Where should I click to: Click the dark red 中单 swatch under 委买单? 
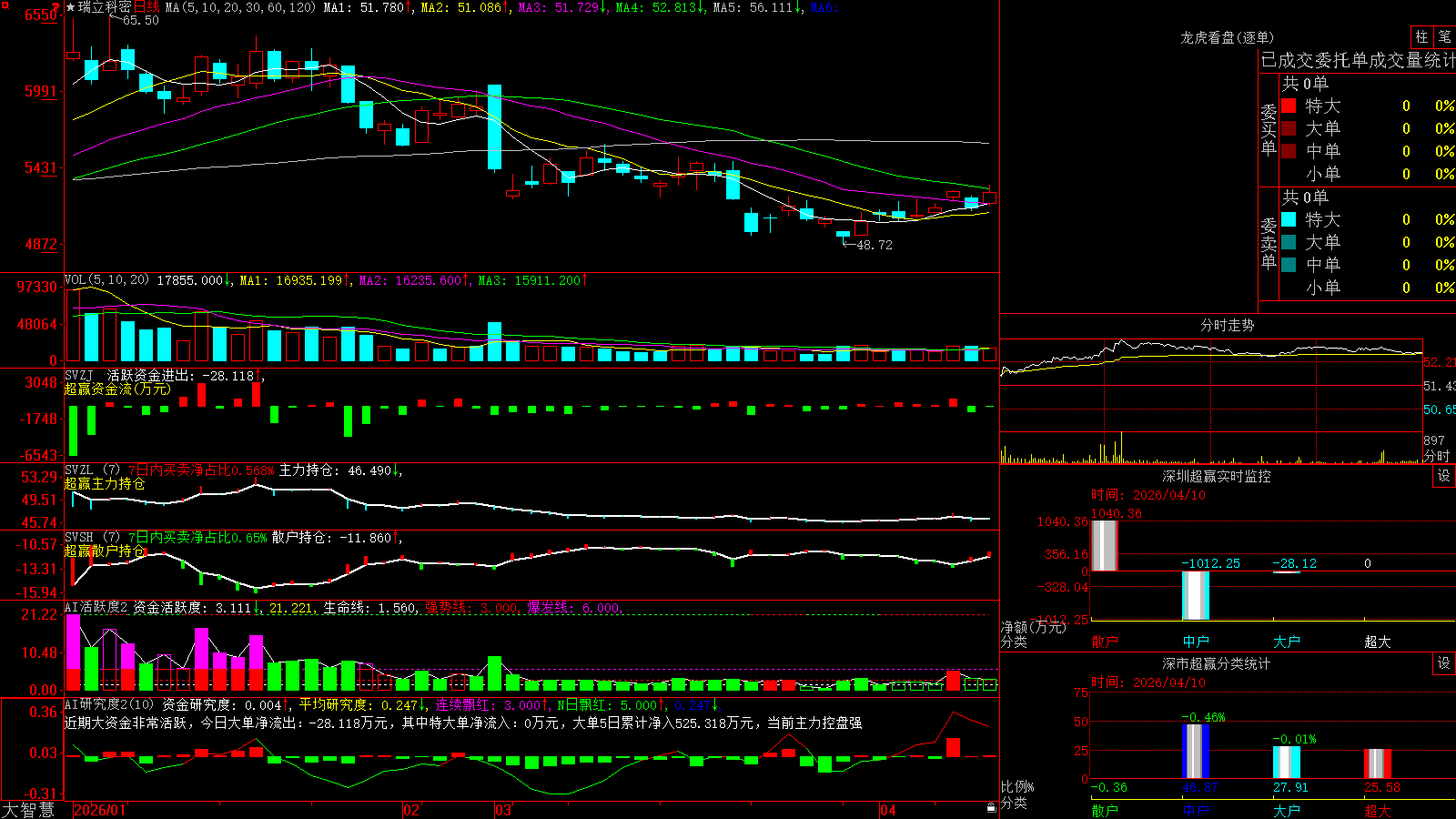point(1289,150)
